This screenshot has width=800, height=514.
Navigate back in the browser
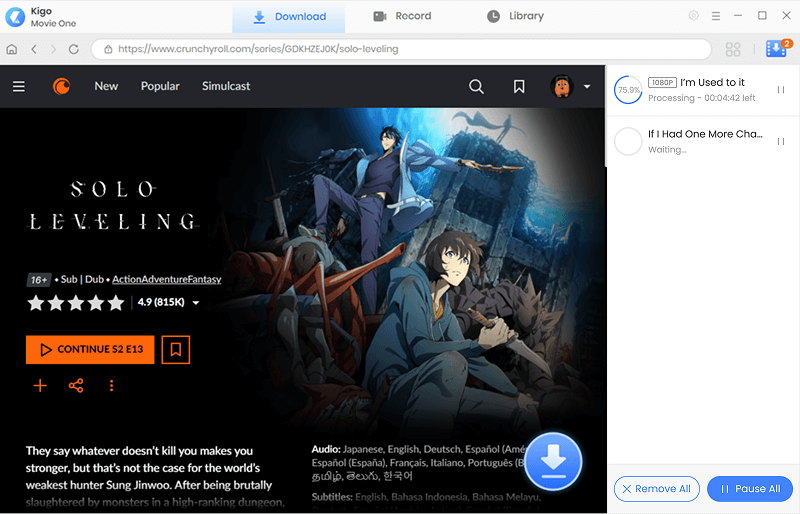34,49
